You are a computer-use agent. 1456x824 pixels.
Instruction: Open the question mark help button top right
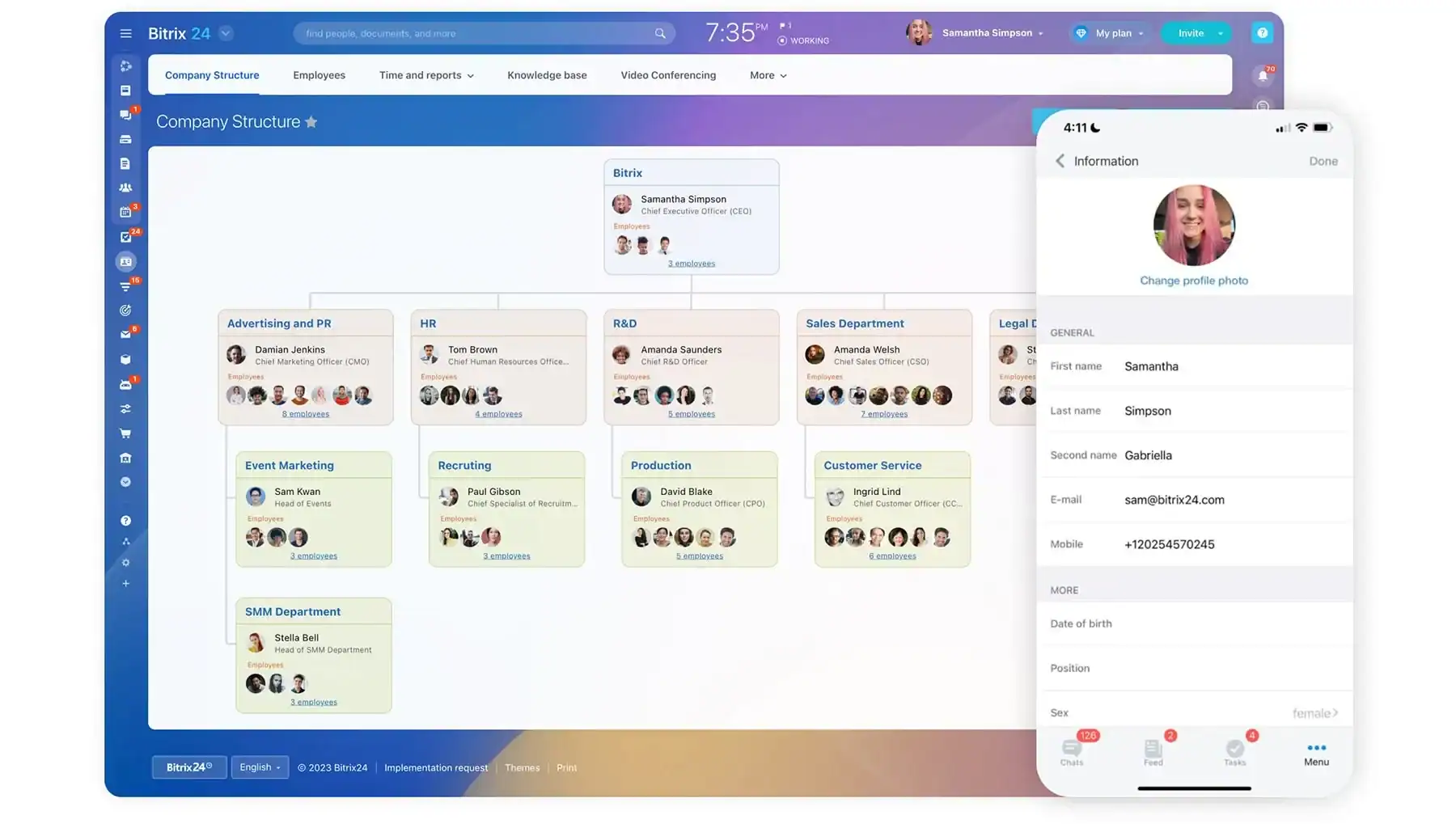click(1262, 33)
